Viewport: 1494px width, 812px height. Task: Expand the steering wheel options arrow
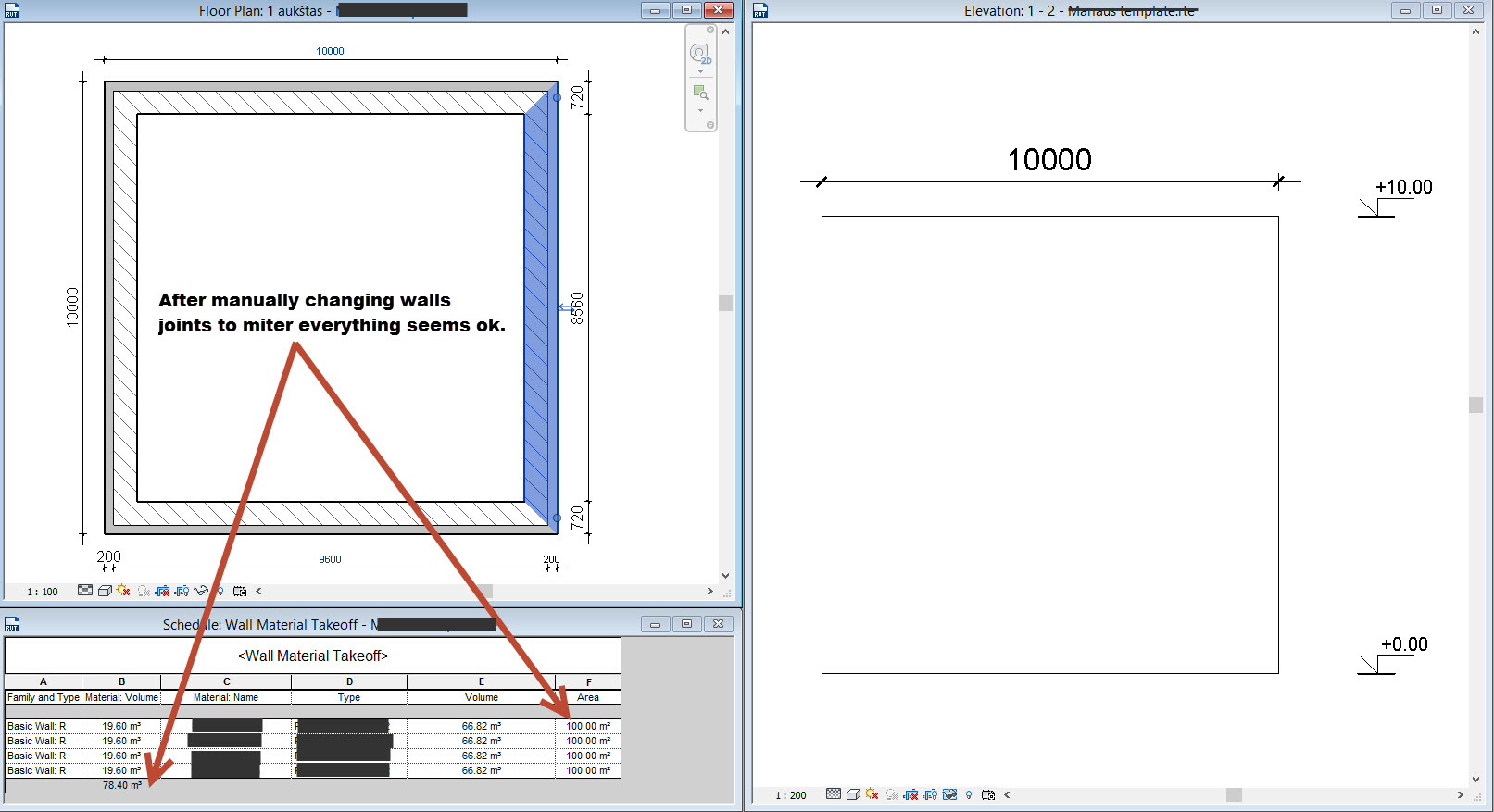[x=700, y=71]
